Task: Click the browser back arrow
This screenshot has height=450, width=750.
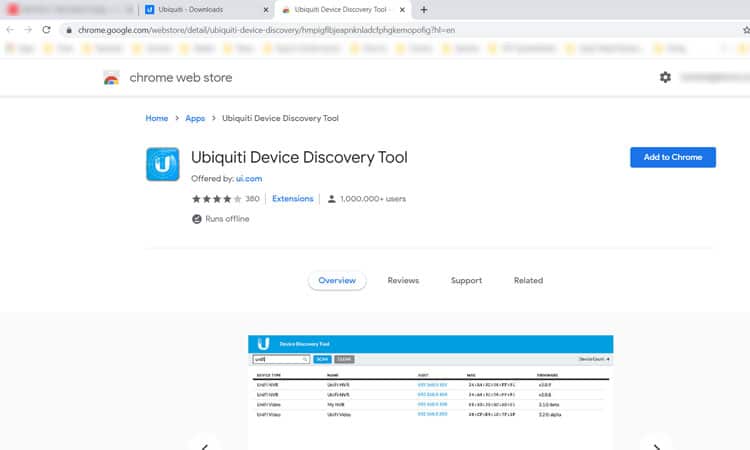Action: [x=10, y=30]
